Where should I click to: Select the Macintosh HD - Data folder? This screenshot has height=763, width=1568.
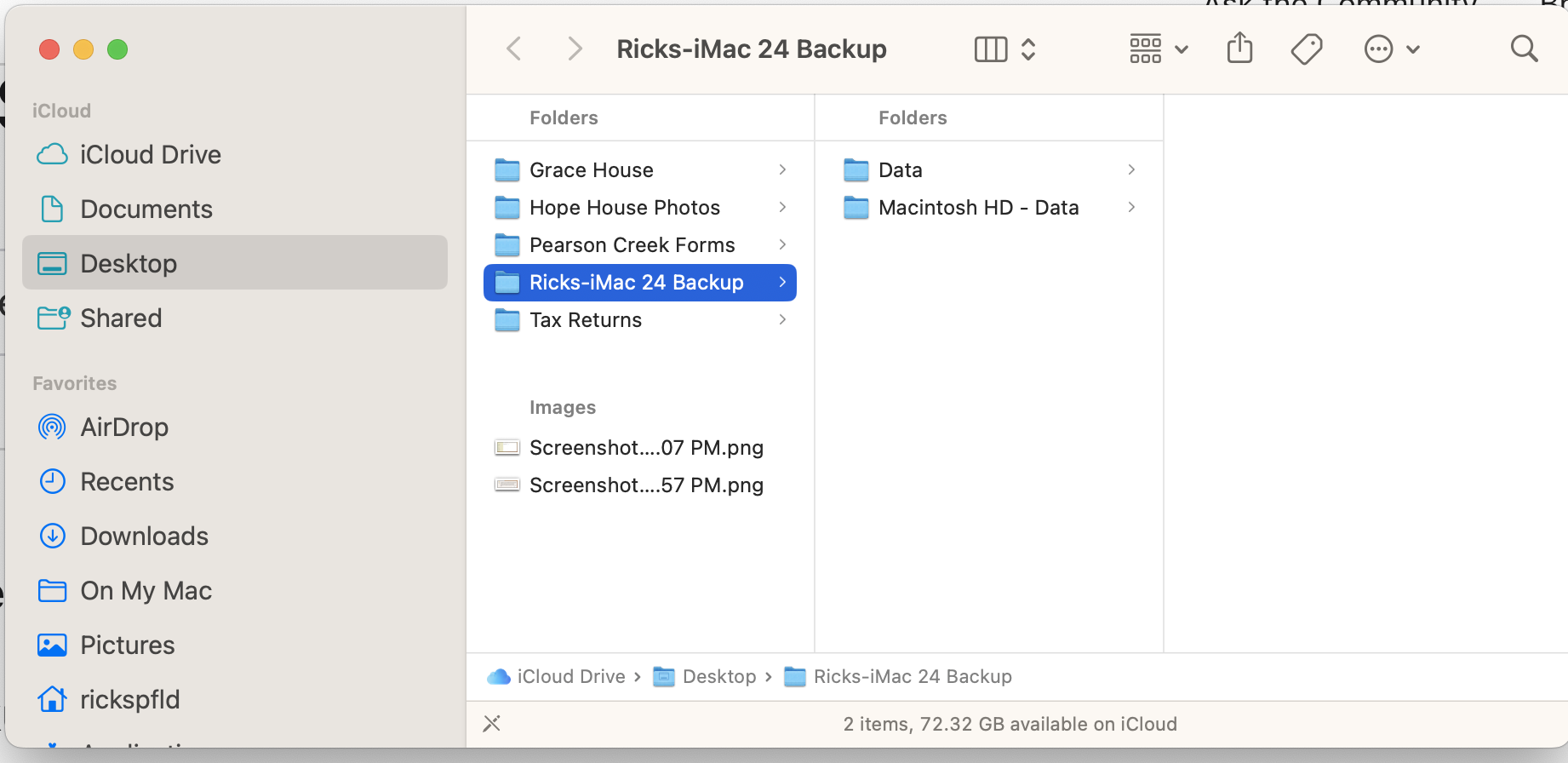point(978,208)
